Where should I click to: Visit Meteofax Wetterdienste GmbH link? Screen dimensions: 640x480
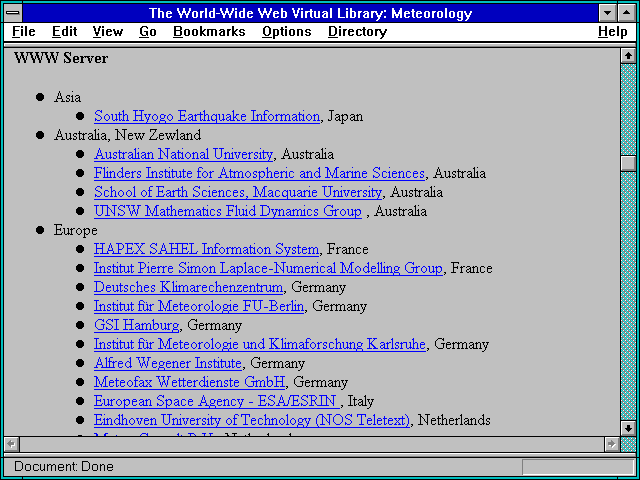click(x=189, y=382)
